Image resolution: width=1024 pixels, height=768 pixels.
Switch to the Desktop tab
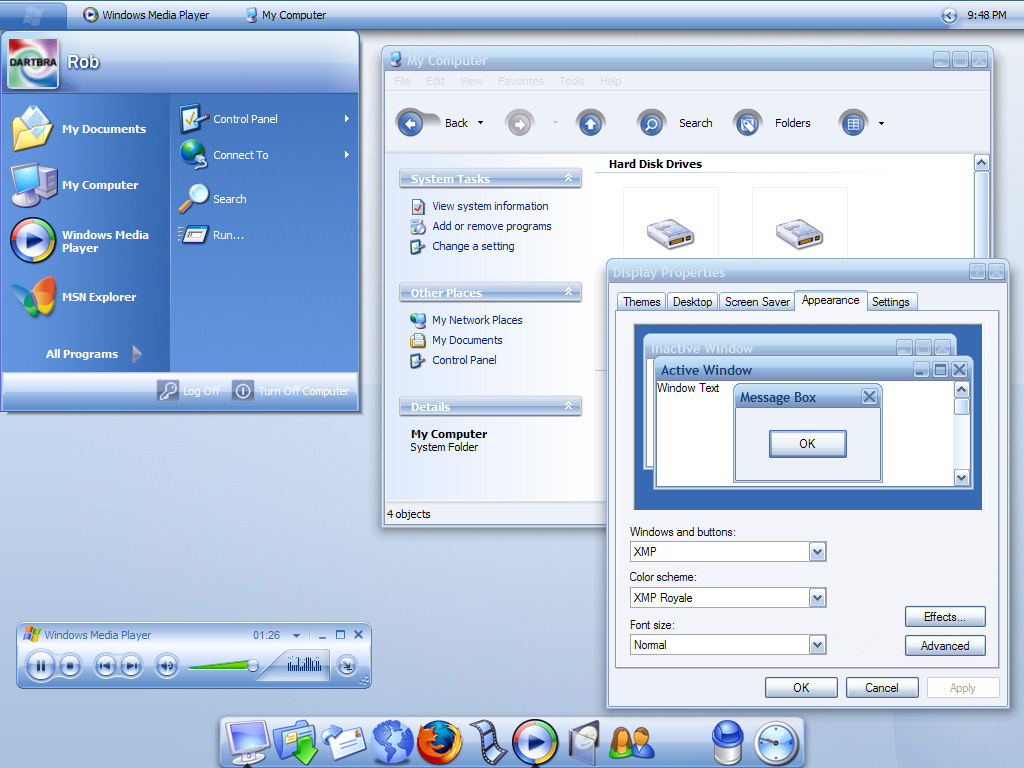pyautogui.click(x=692, y=302)
